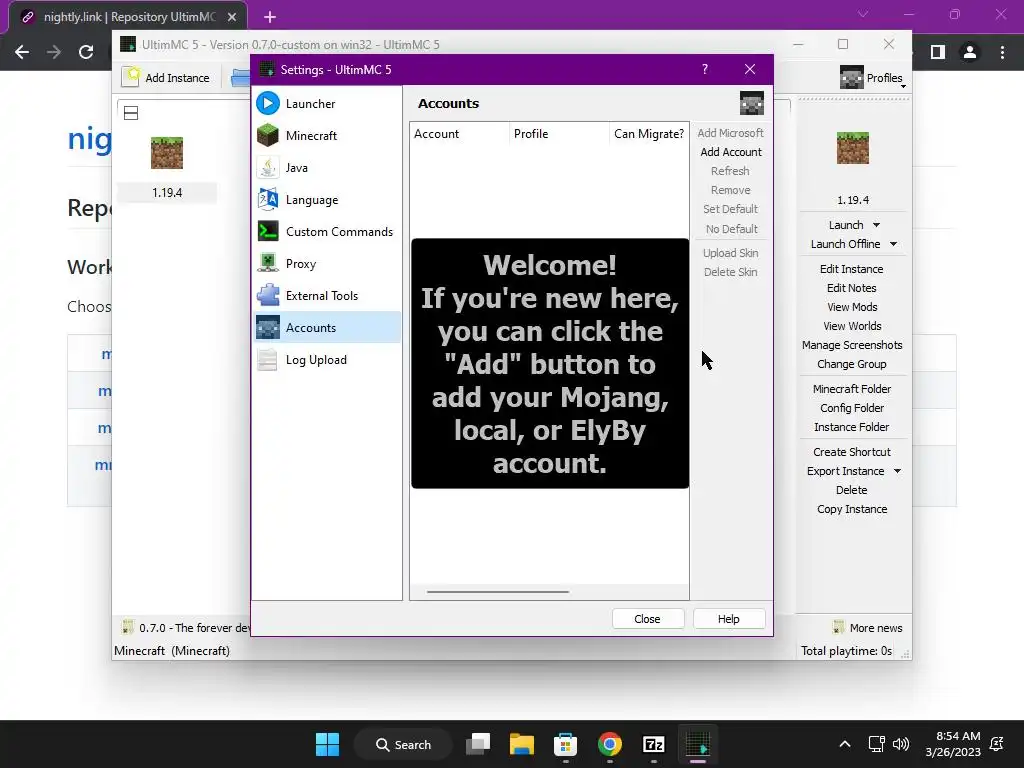Sort by the Profile column header
Image resolution: width=1024 pixels, height=768 pixels.
click(559, 134)
